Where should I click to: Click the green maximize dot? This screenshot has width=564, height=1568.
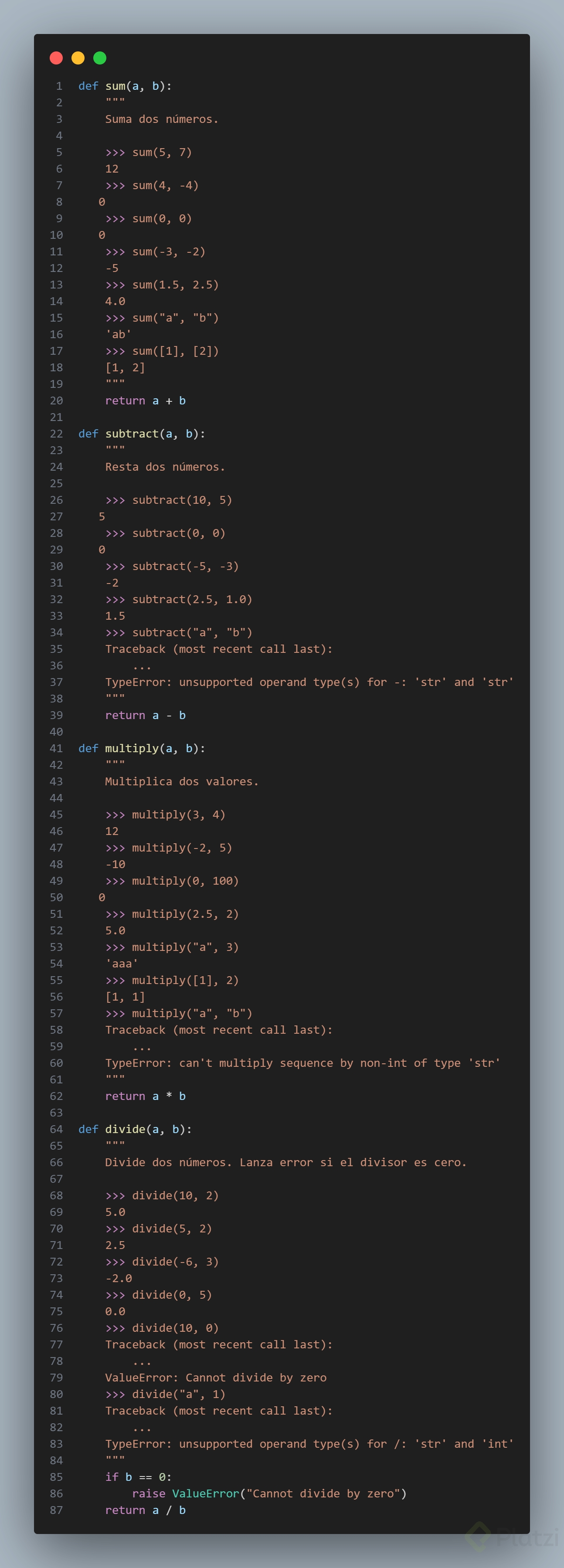pos(100,58)
